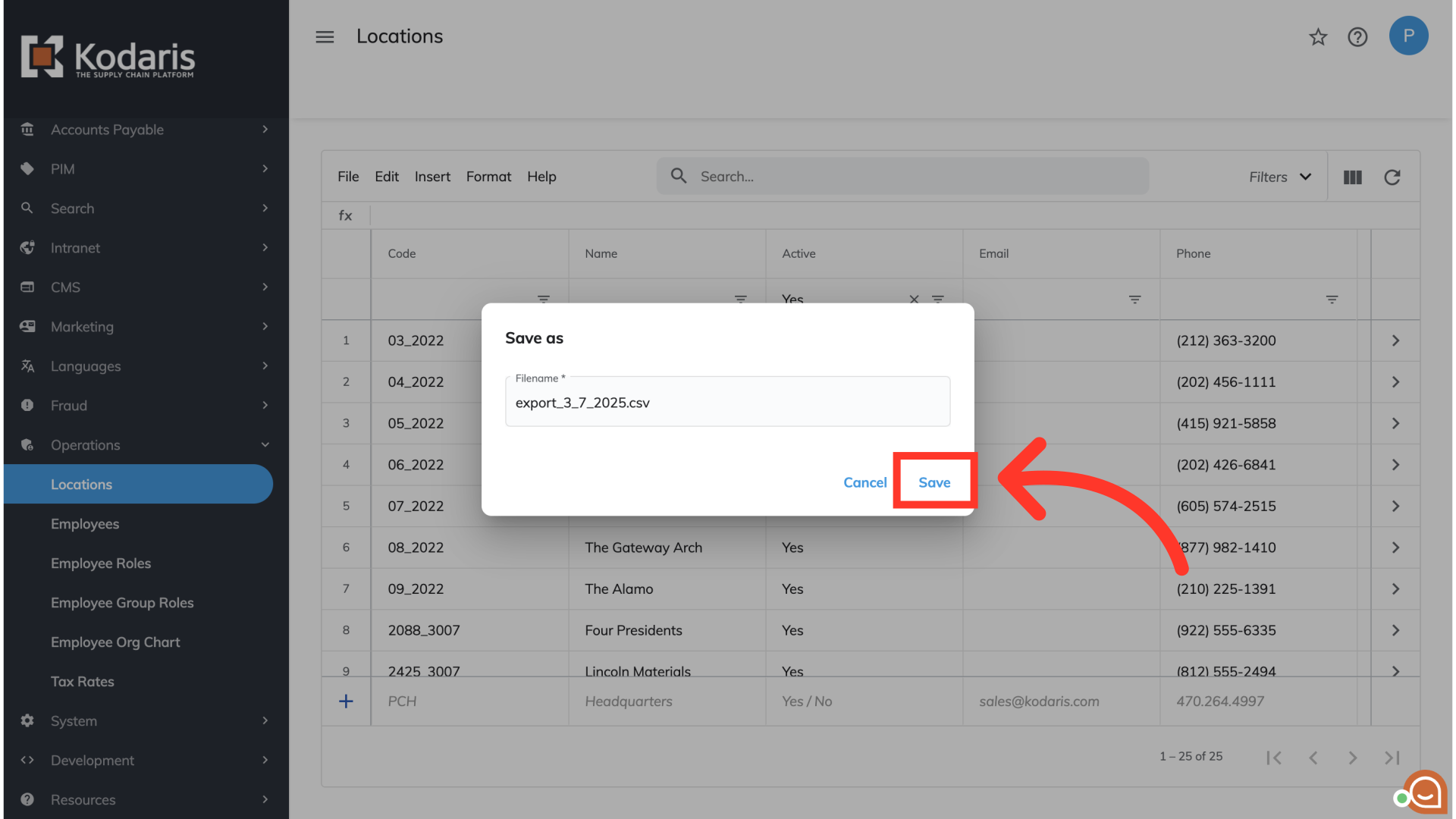Click the hamburger menu icon
Image resolution: width=1456 pixels, height=819 pixels.
[325, 36]
